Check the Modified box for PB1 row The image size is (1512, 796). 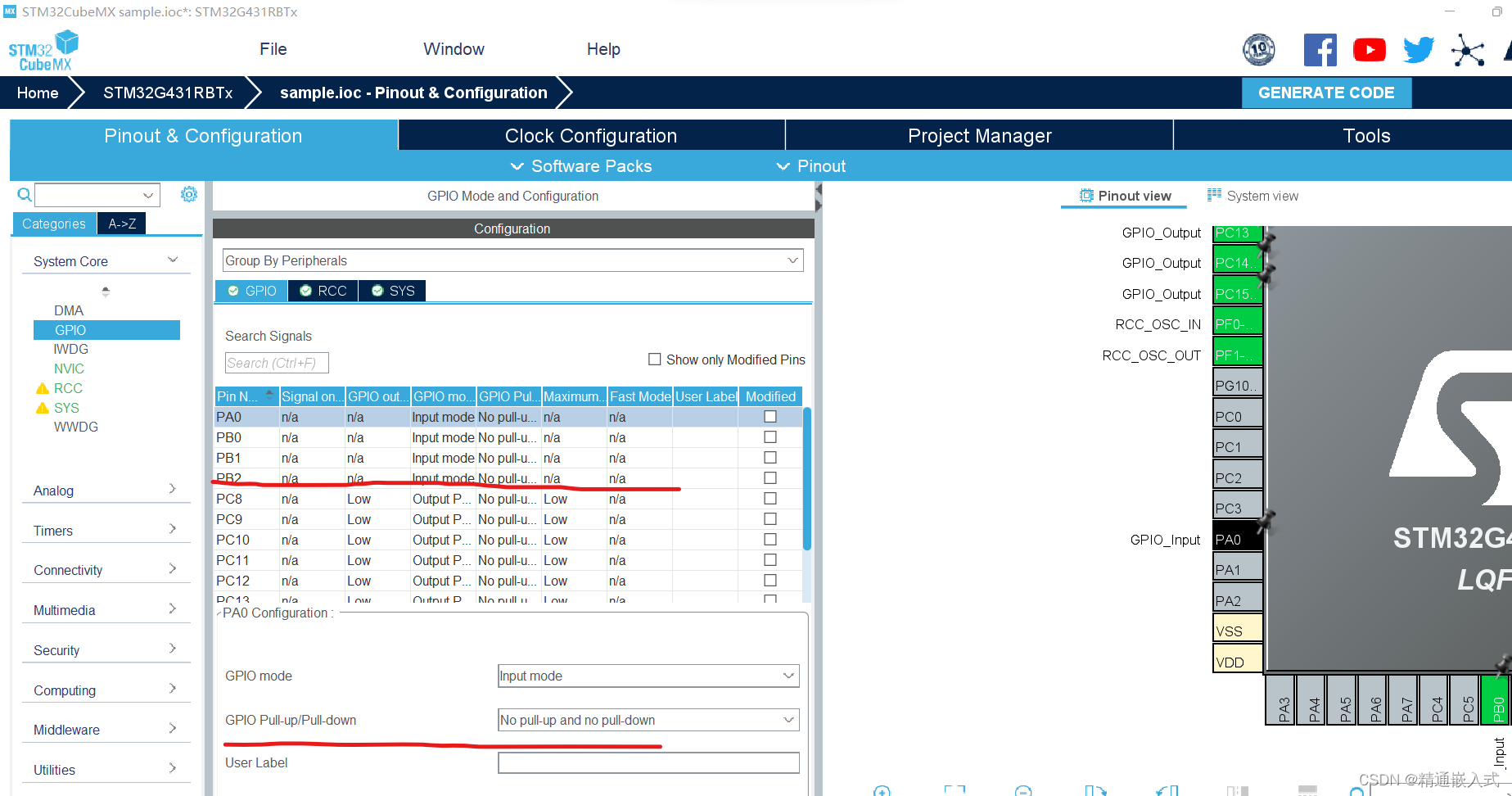coord(770,458)
